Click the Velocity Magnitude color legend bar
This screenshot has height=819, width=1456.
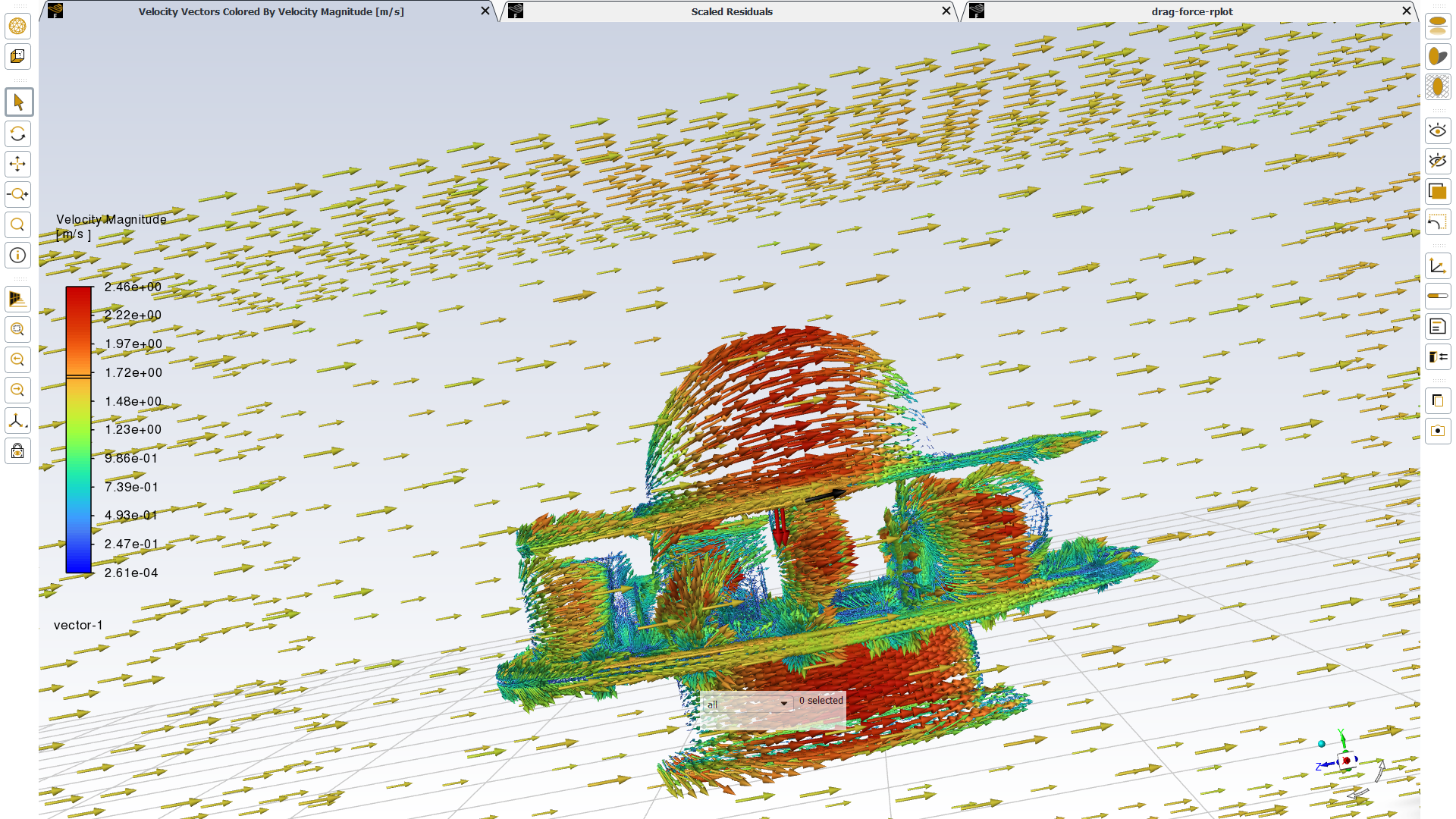coord(78,429)
